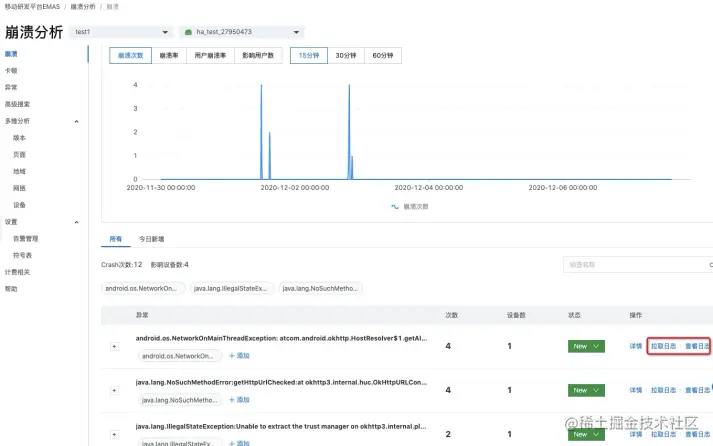Open NoSuchMethodError getHttpUrlChecked crash title
713x446 pixels.
point(281,382)
